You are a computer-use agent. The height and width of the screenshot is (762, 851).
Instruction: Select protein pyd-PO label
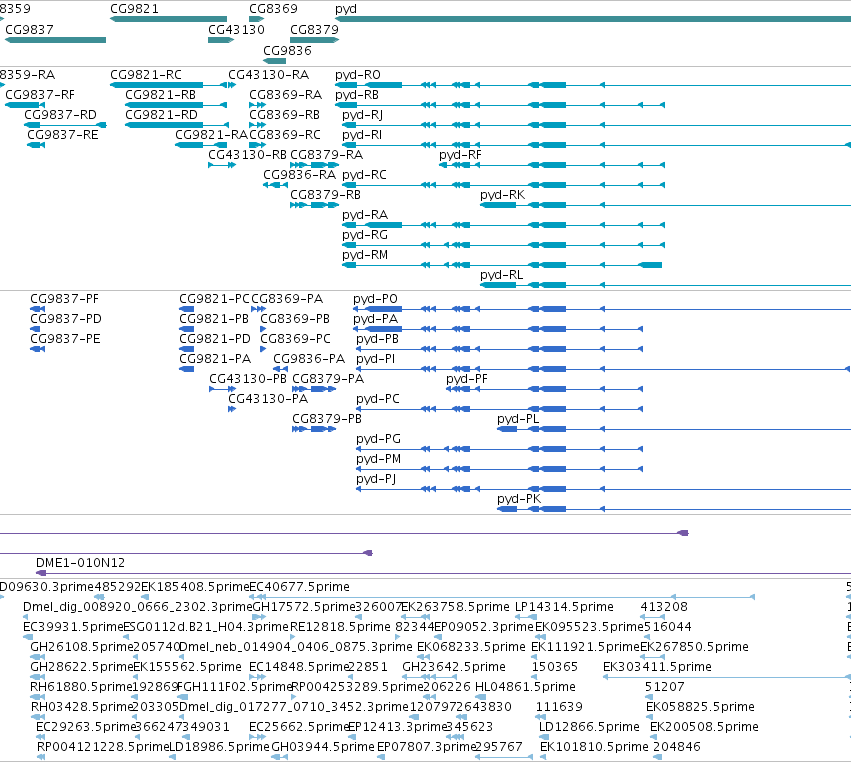click(x=375, y=299)
